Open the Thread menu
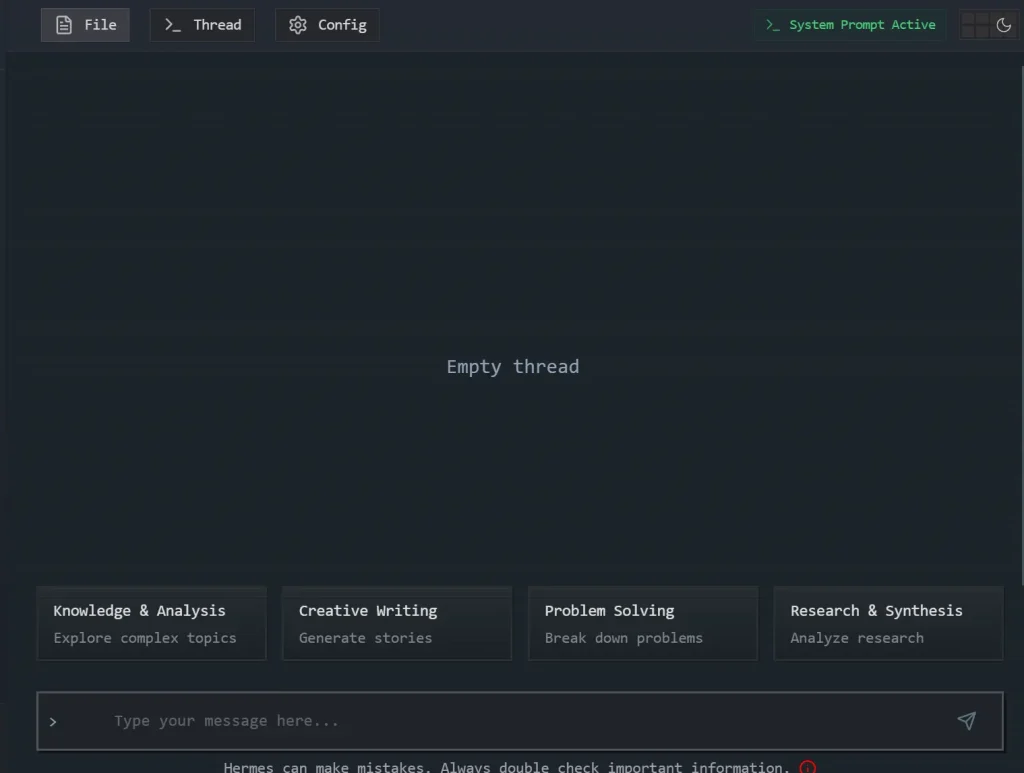1024x773 pixels. (201, 24)
